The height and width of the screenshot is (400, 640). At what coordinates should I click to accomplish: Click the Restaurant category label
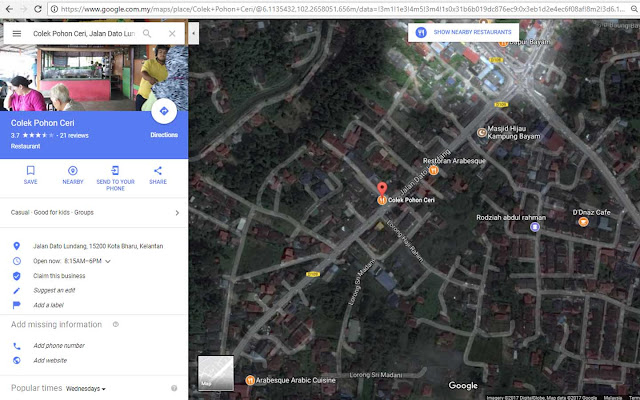tap(25, 146)
